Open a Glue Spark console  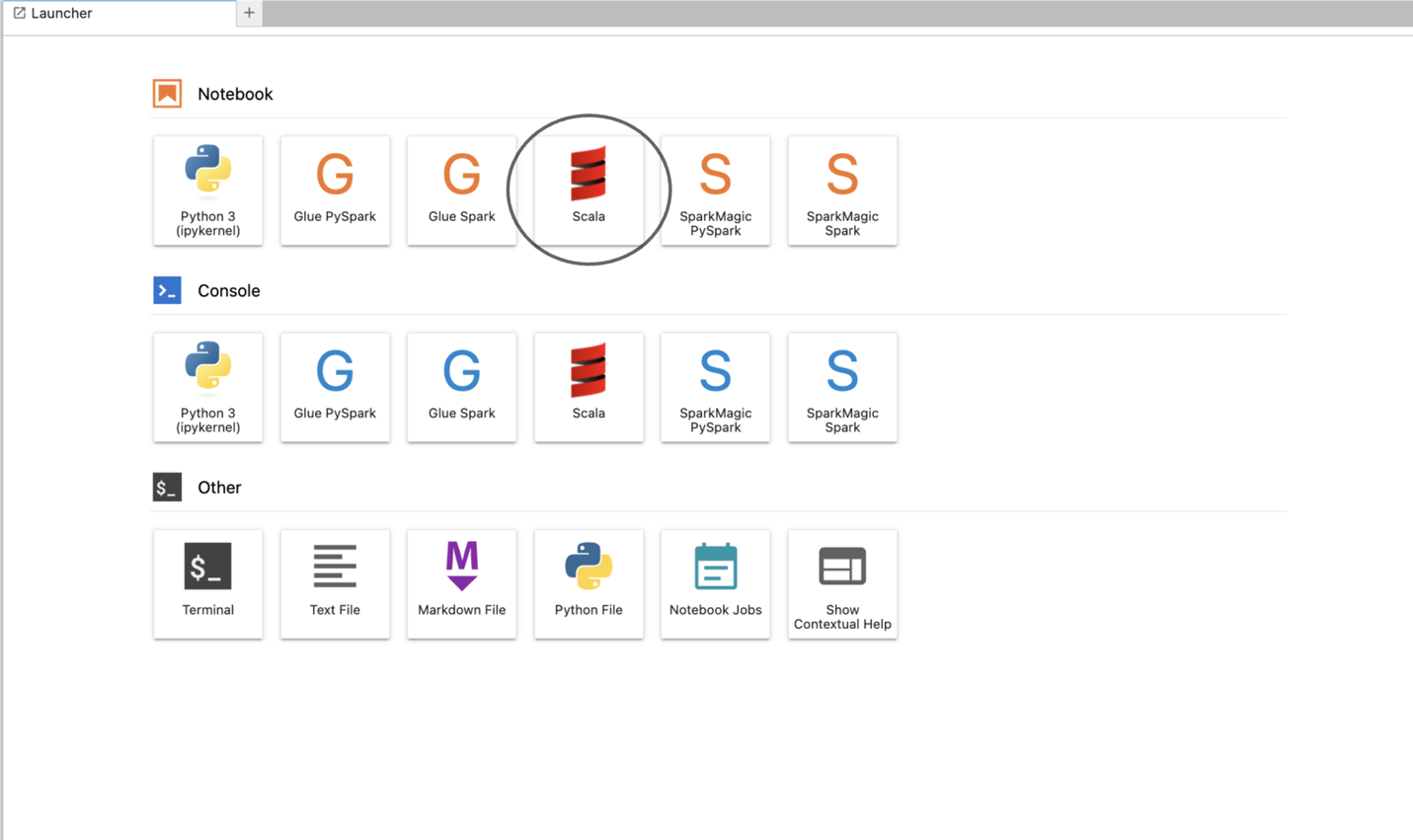coord(461,387)
